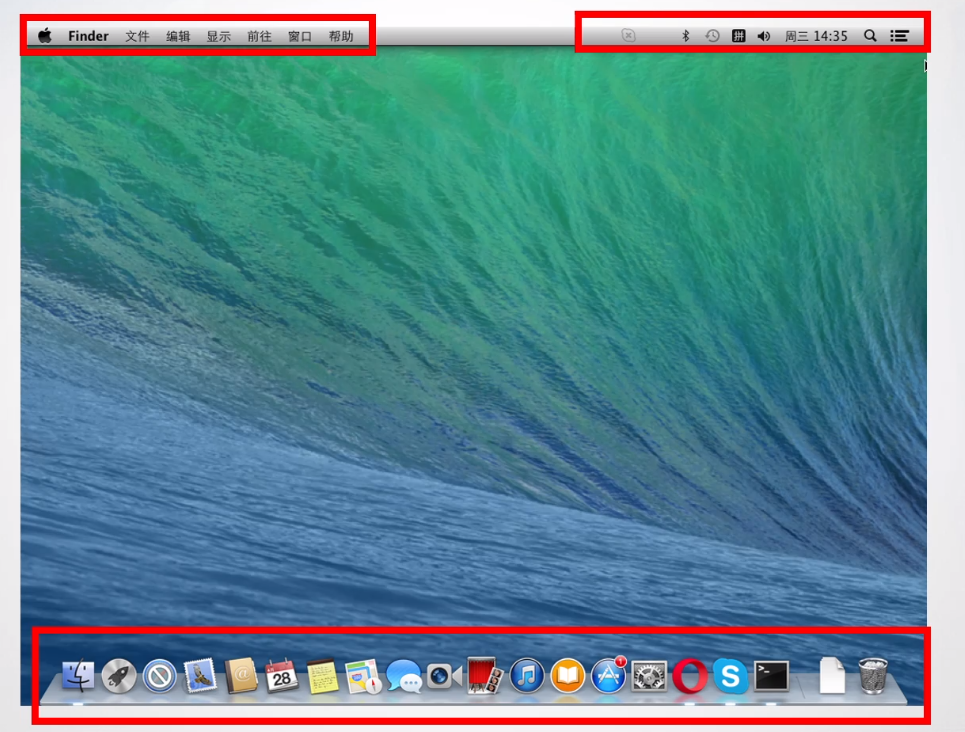
Task: Open App Store icon with badge
Action: (609, 675)
